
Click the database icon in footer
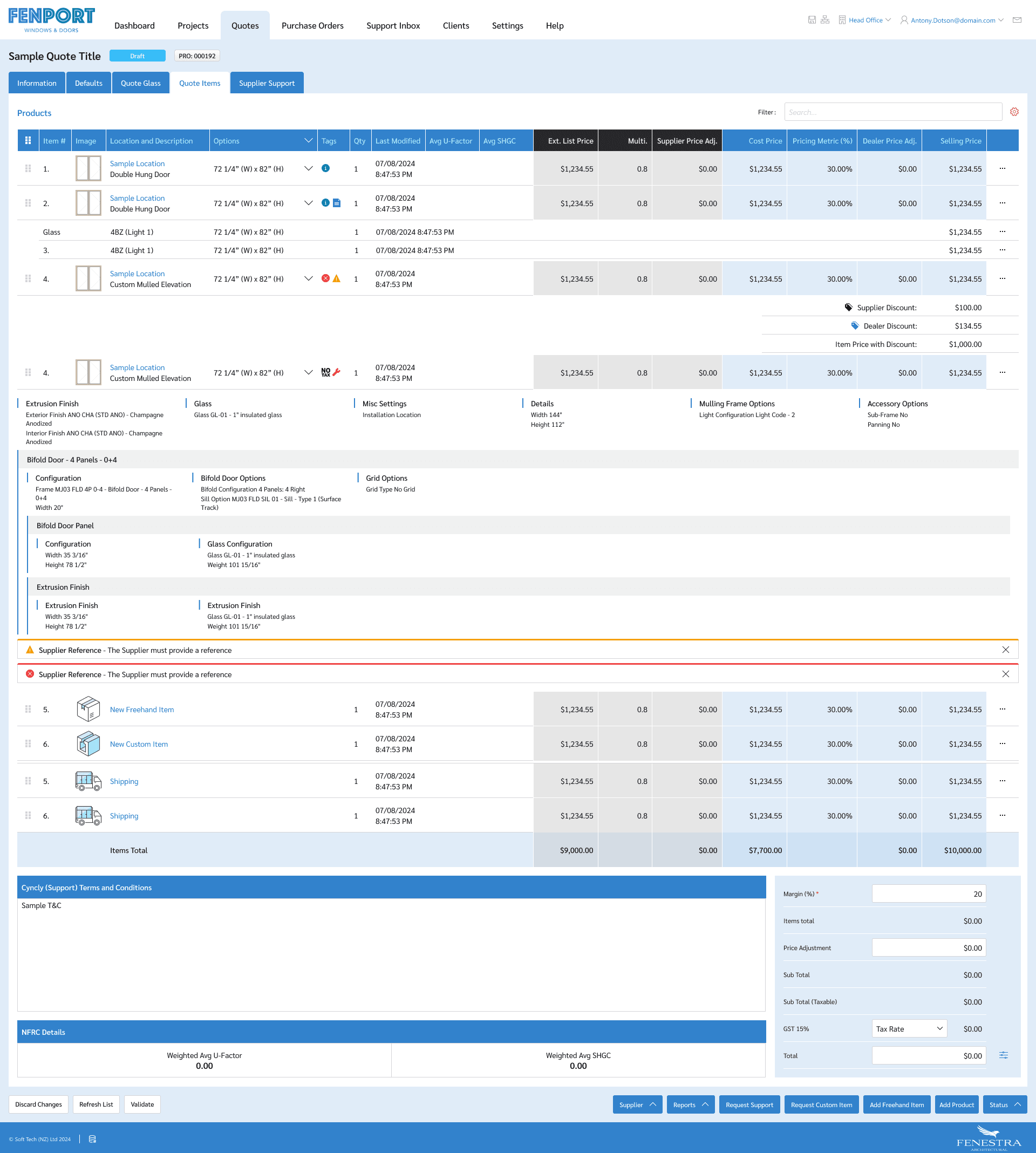tap(92, 1139)
